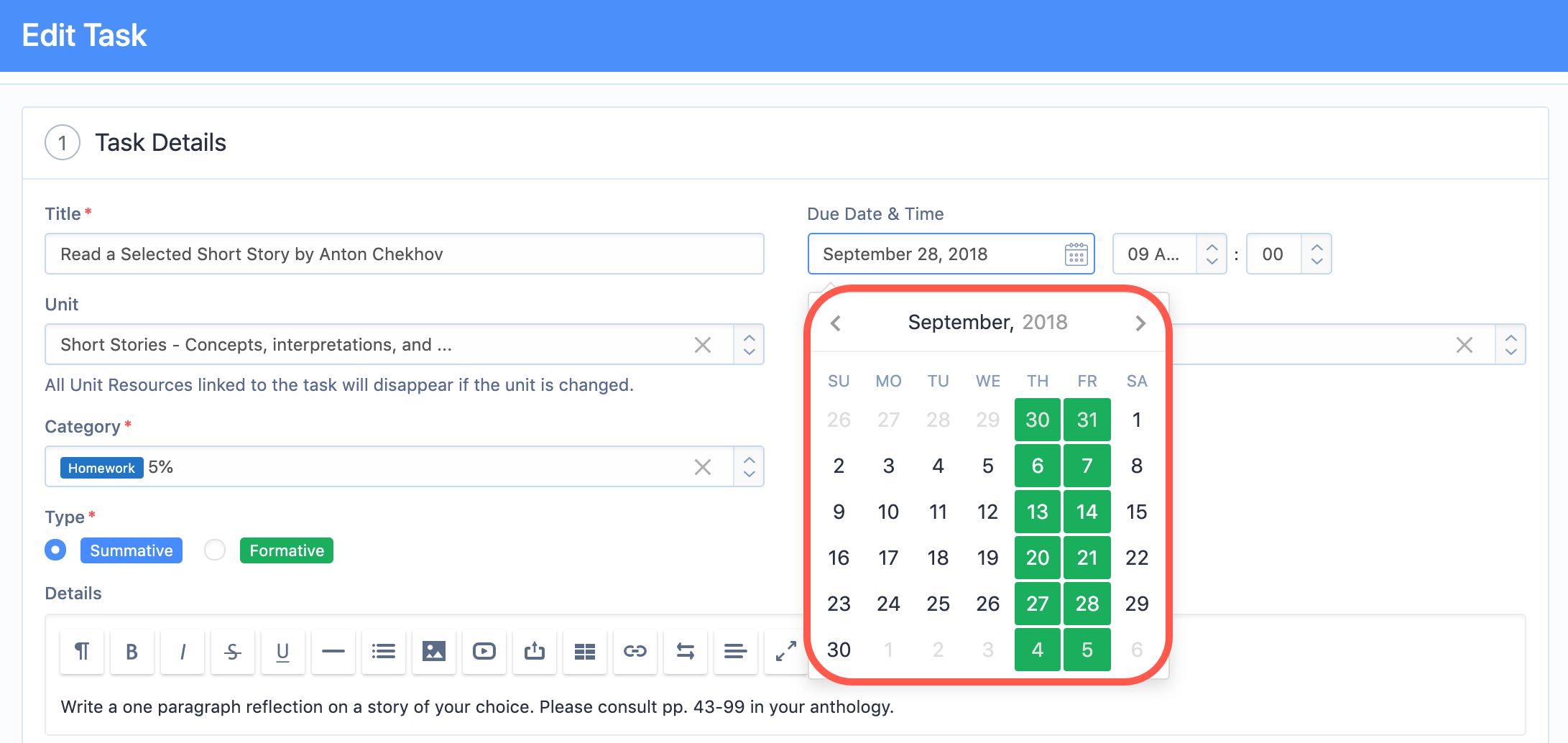Open the text alignment options

735,652
